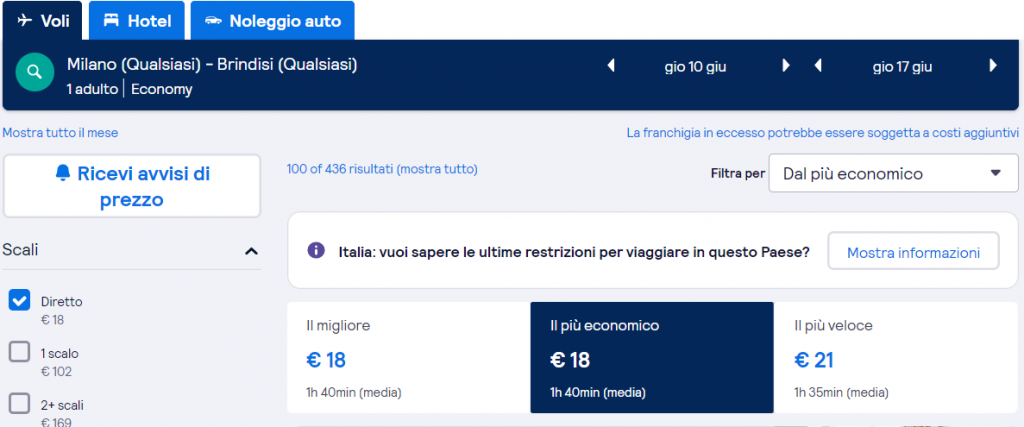This screenshot has height=427, width=1024.
Task: Go to next departure date arrow
Action: coord(786,66)
